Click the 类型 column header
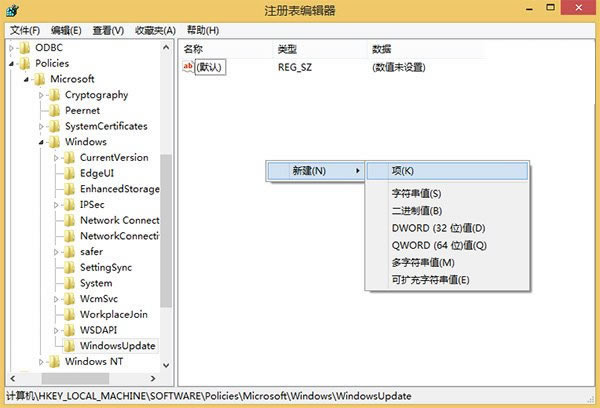The height and width of the screenshot is (408, 600). tap(321, 49)
